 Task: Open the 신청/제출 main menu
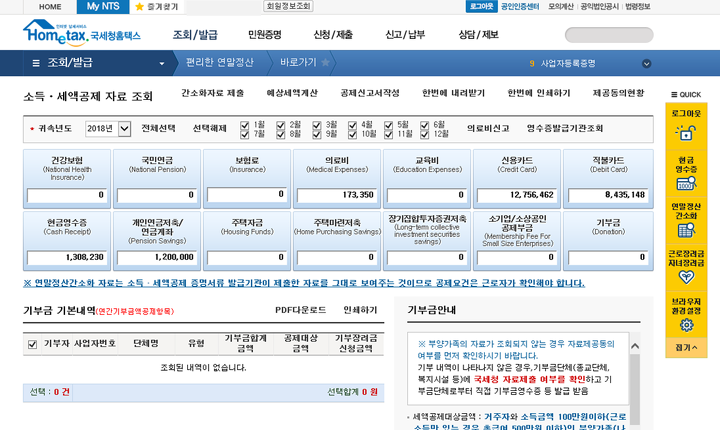coord(333,35)
